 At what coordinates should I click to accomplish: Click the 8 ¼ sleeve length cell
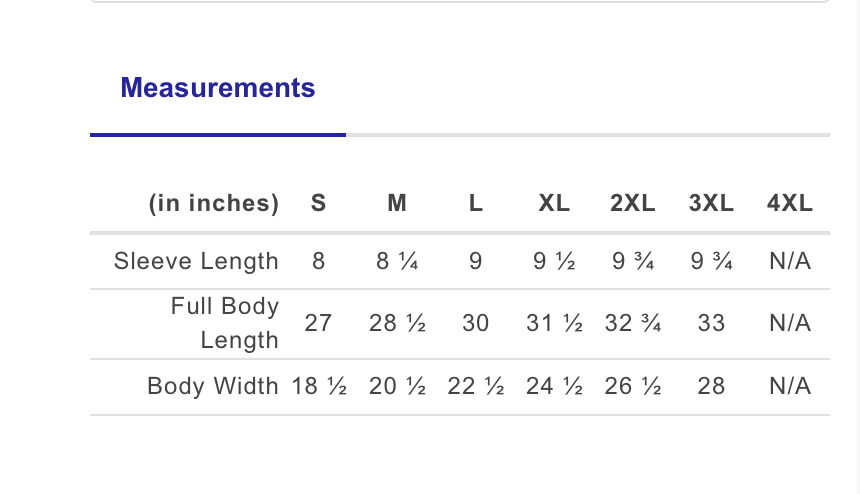point(397,261)
